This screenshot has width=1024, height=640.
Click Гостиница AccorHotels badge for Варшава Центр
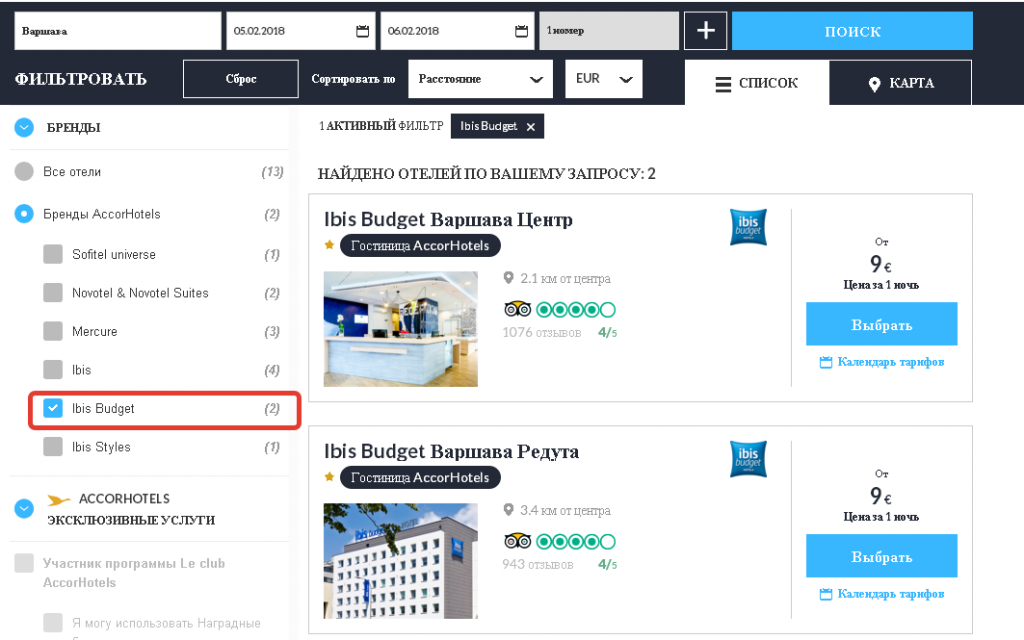tap(420, 246)
